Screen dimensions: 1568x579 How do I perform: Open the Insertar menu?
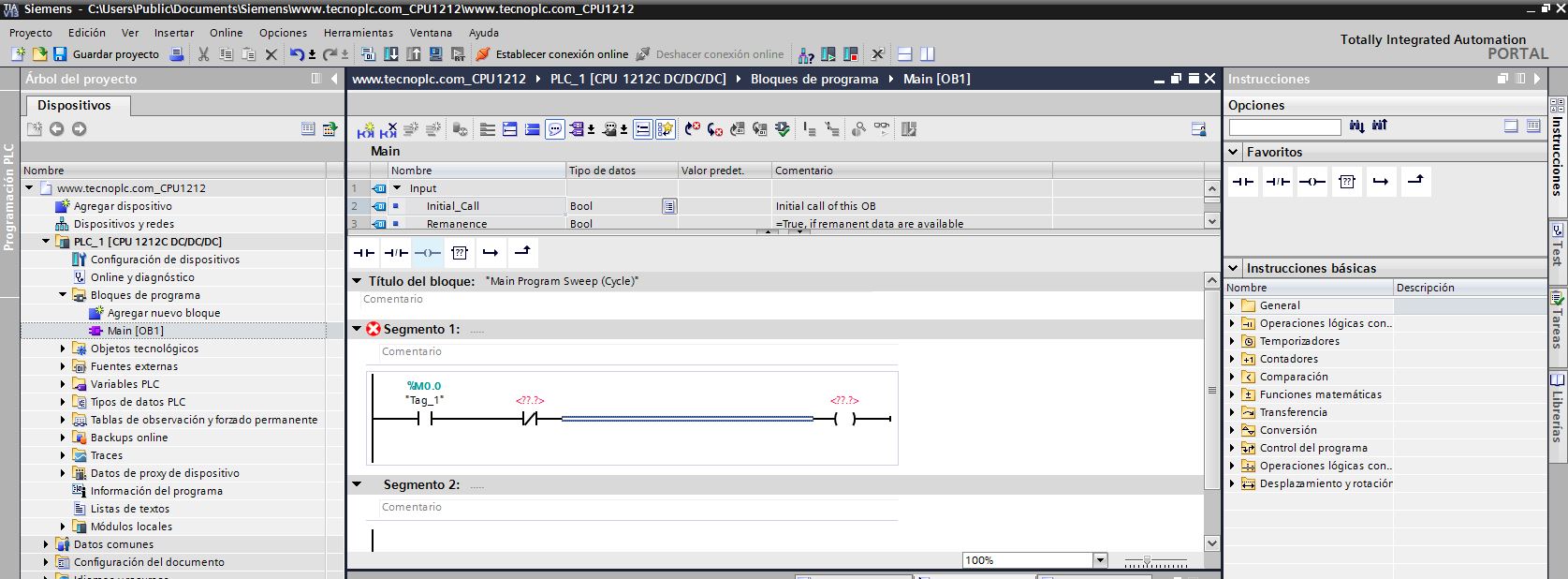pos(174,32)
